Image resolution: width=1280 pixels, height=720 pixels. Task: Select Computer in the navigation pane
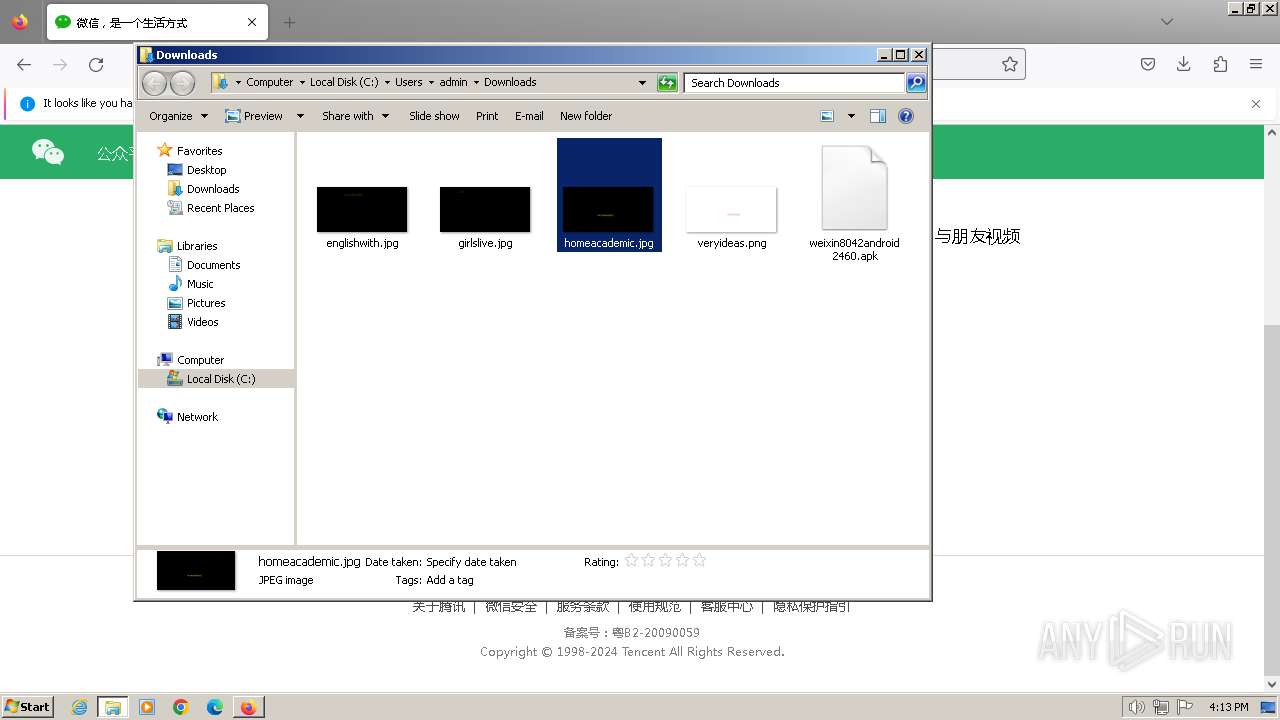pos(200,360)
